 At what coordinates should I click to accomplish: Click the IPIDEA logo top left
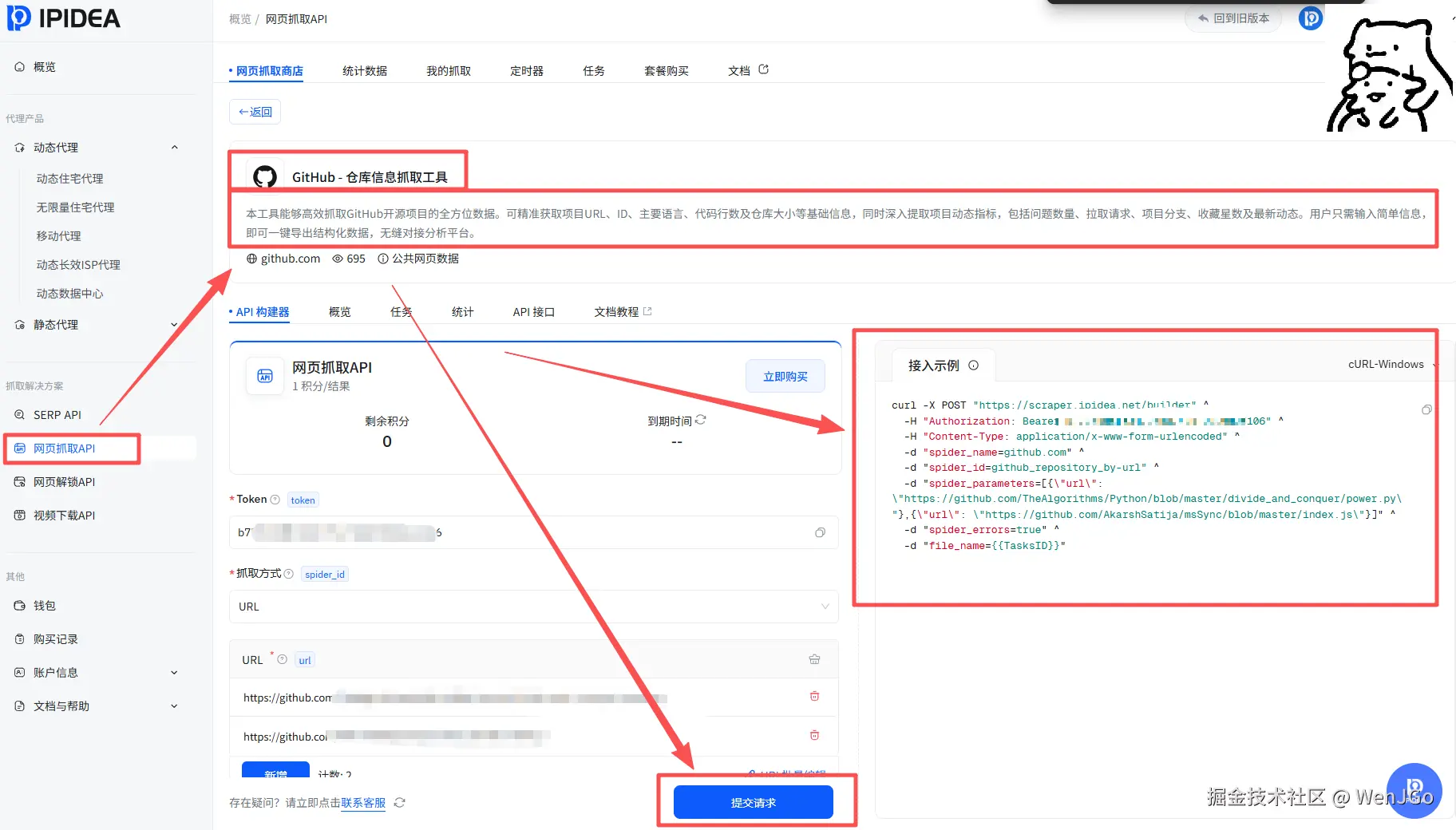pyautogui.click(x=64, y=18)
